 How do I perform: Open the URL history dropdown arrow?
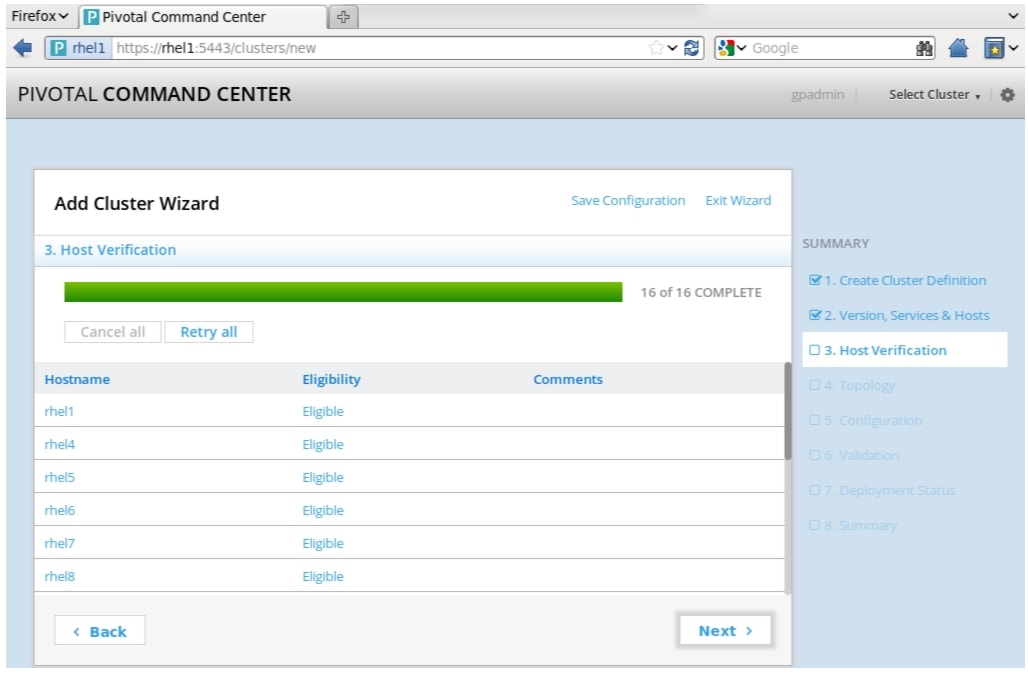(673, 48)
